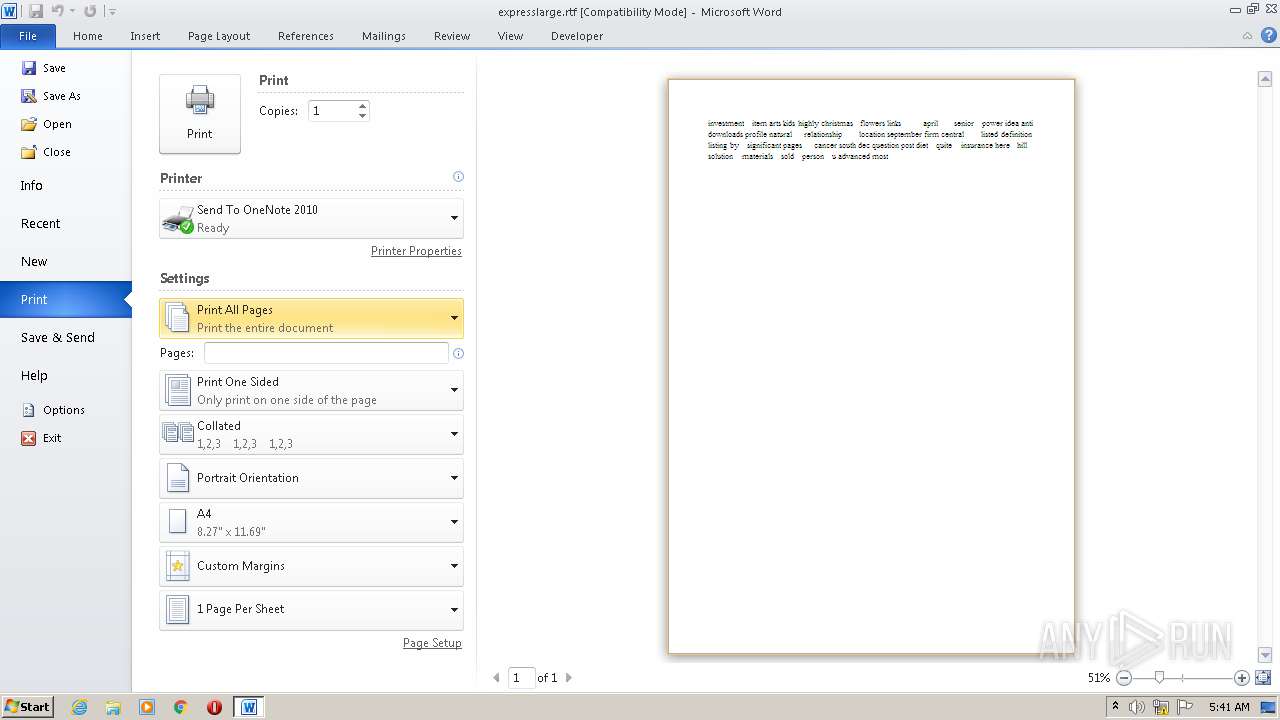This screenshot has width=1280, height=720.
Task: Click preview scrollbar down arrow
Action: [x=1264, y=655]
